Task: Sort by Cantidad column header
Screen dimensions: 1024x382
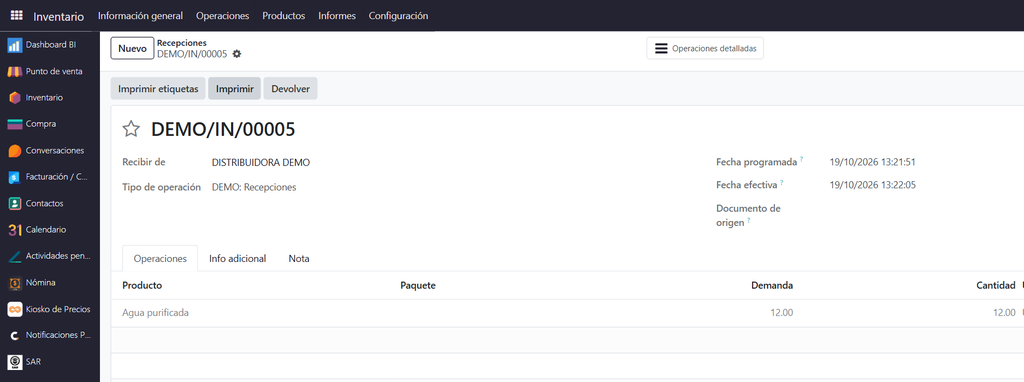Action: tap(995, 285)
